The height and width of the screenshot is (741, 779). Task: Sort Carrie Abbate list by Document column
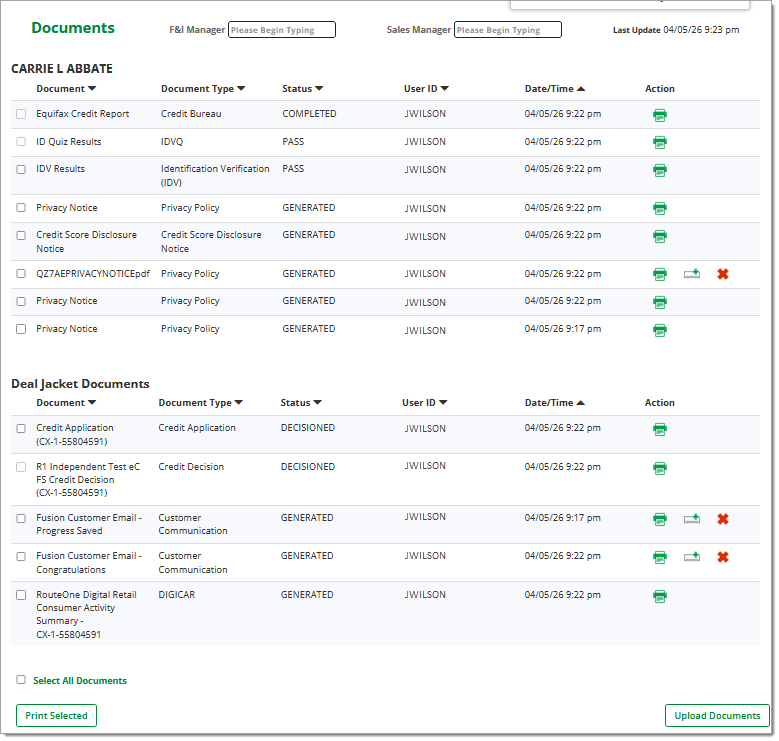coord(66,88)
